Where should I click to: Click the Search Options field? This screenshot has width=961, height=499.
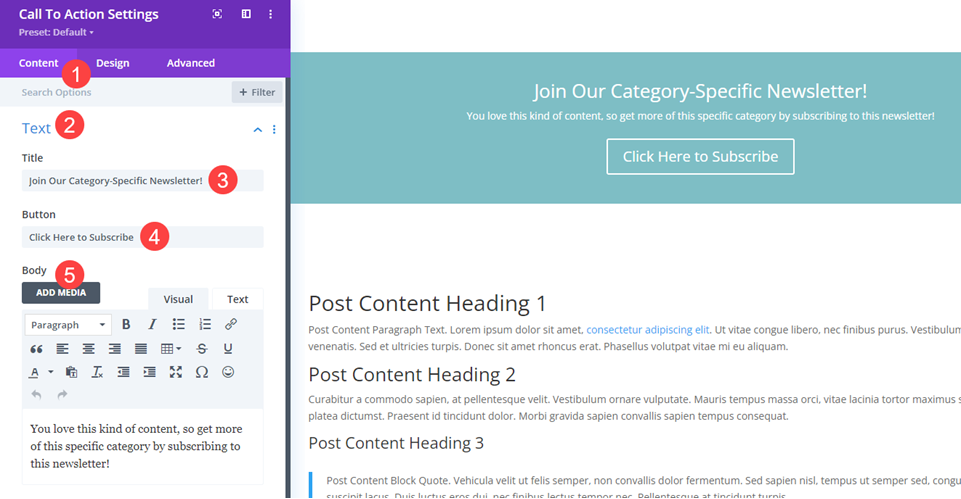click(x=120, y=92)
